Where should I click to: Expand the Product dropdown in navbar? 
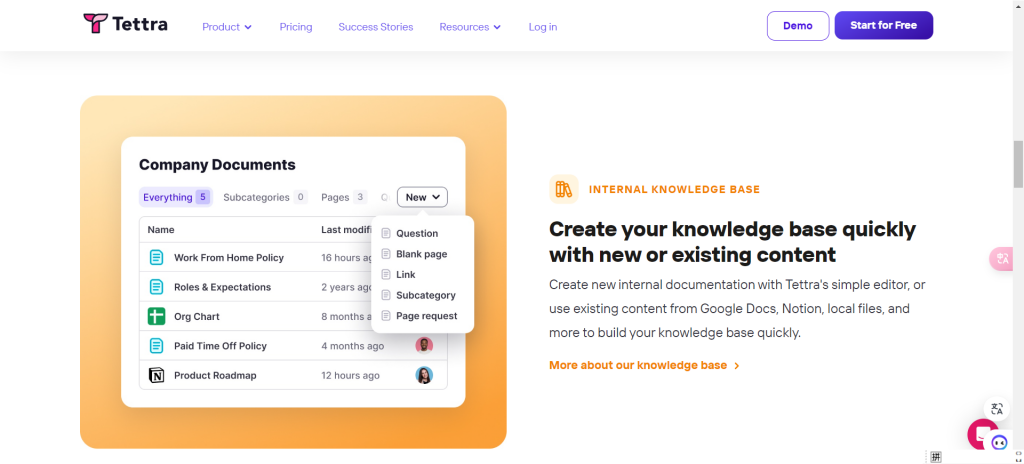click(x=227, y=27)
